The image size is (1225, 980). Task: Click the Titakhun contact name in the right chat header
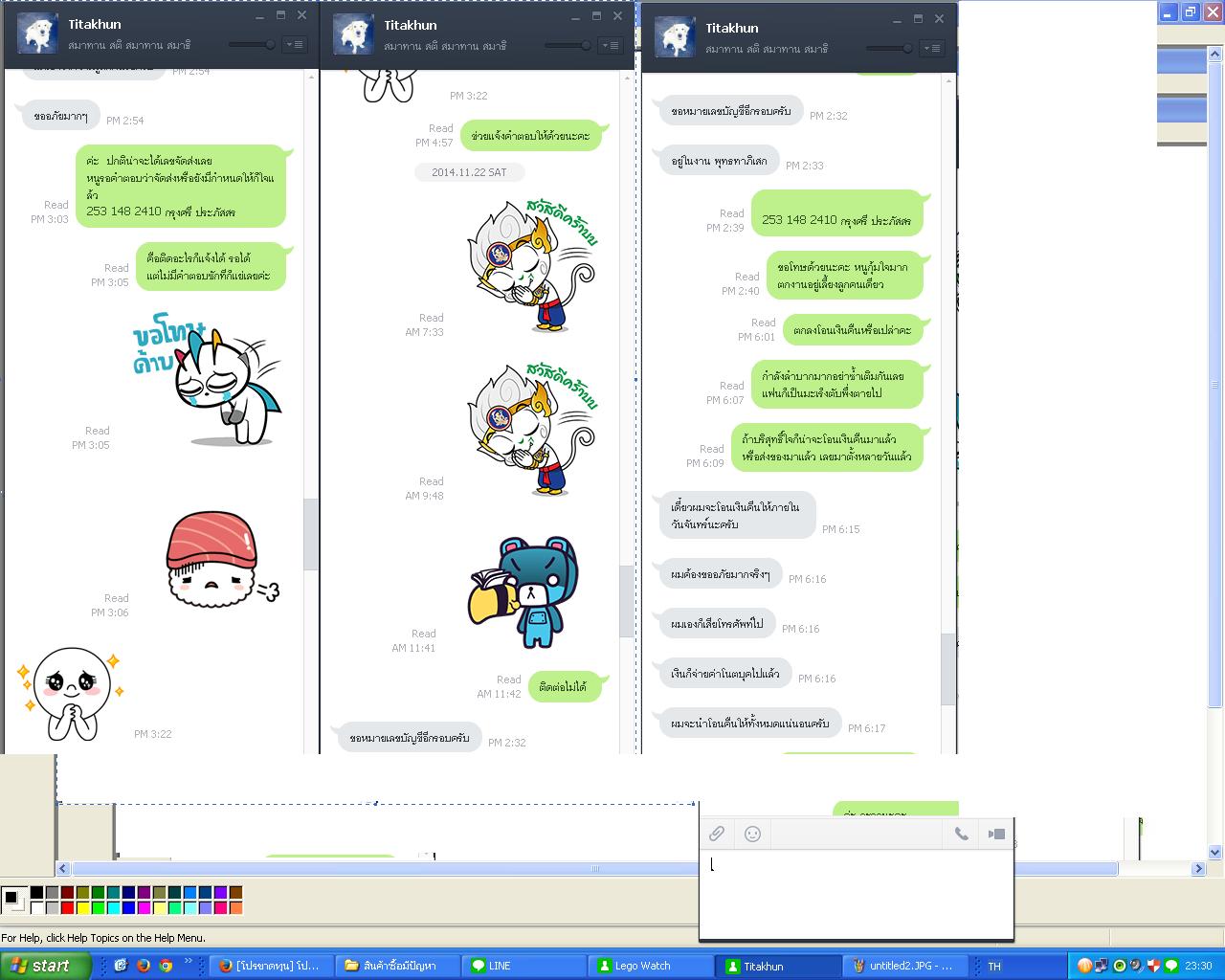732,28
